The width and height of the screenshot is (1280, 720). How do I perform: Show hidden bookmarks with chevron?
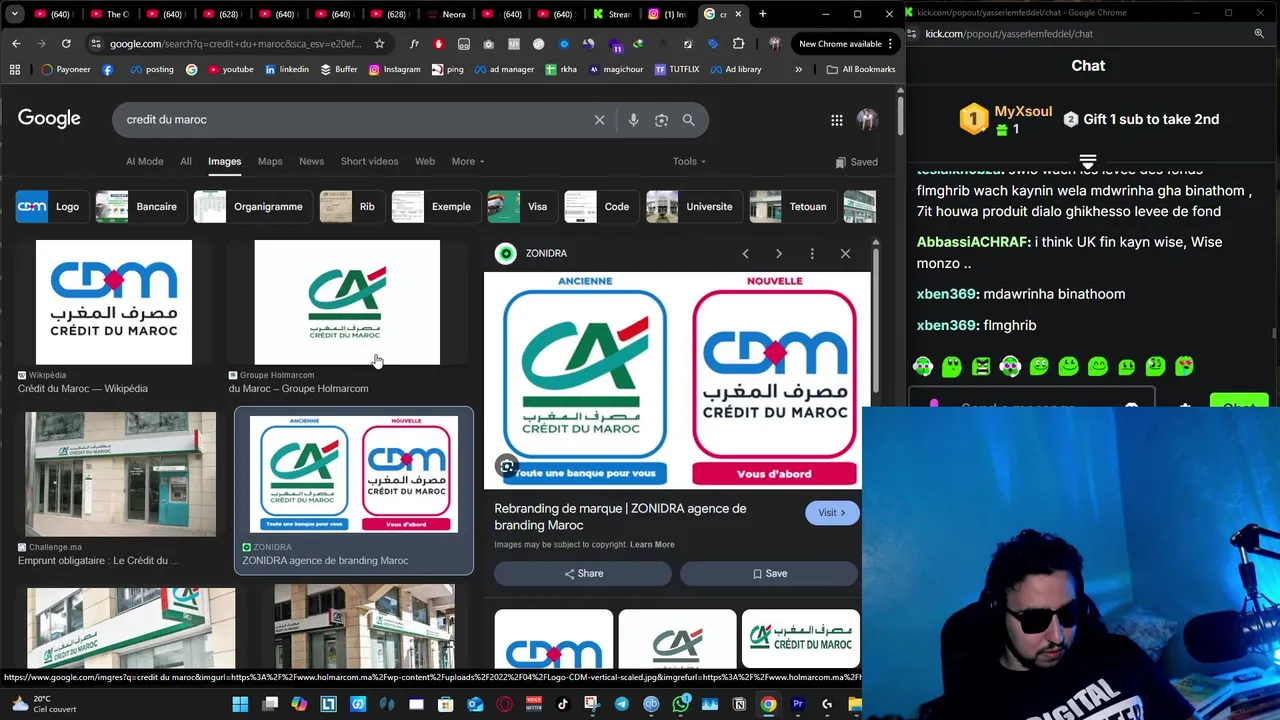click(798, 69)
